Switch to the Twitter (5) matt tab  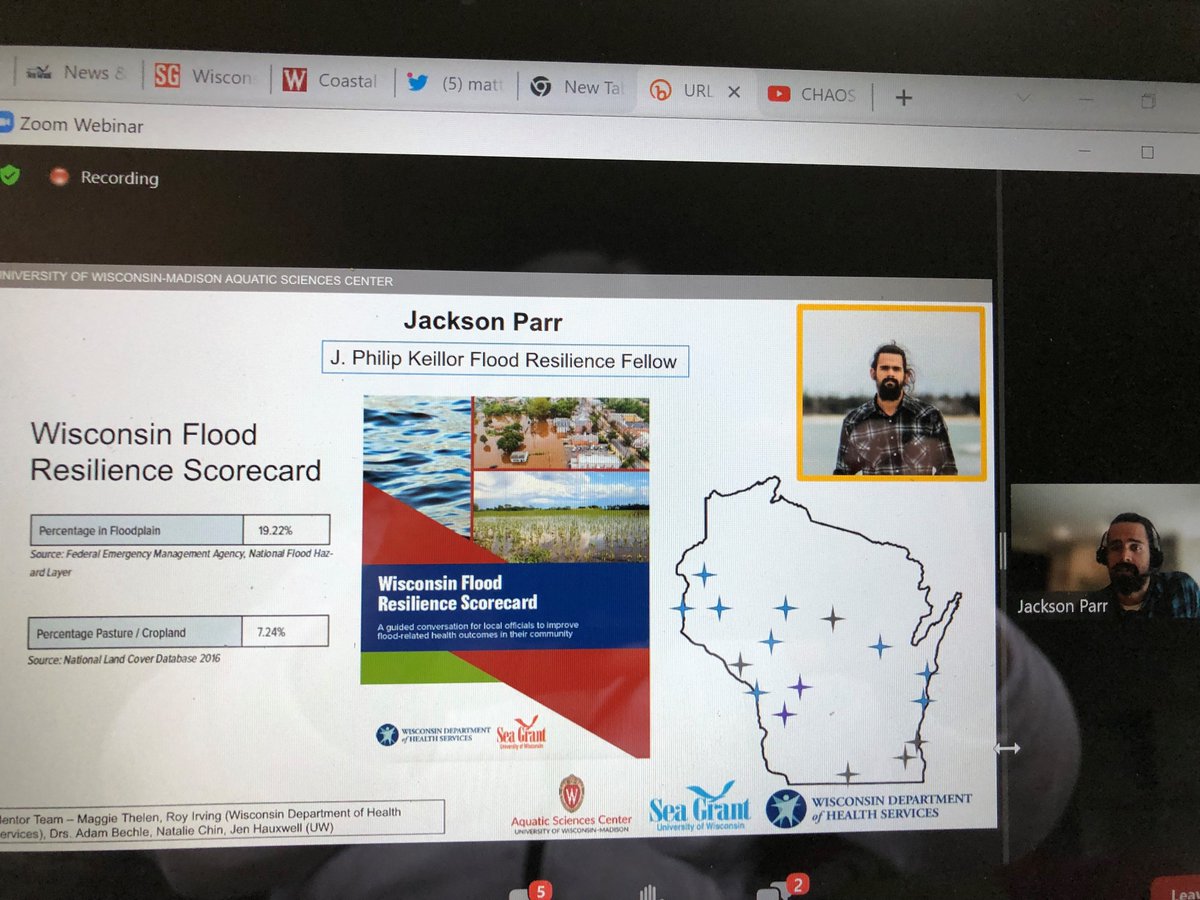pyautogui.click(x=457, y=85)
